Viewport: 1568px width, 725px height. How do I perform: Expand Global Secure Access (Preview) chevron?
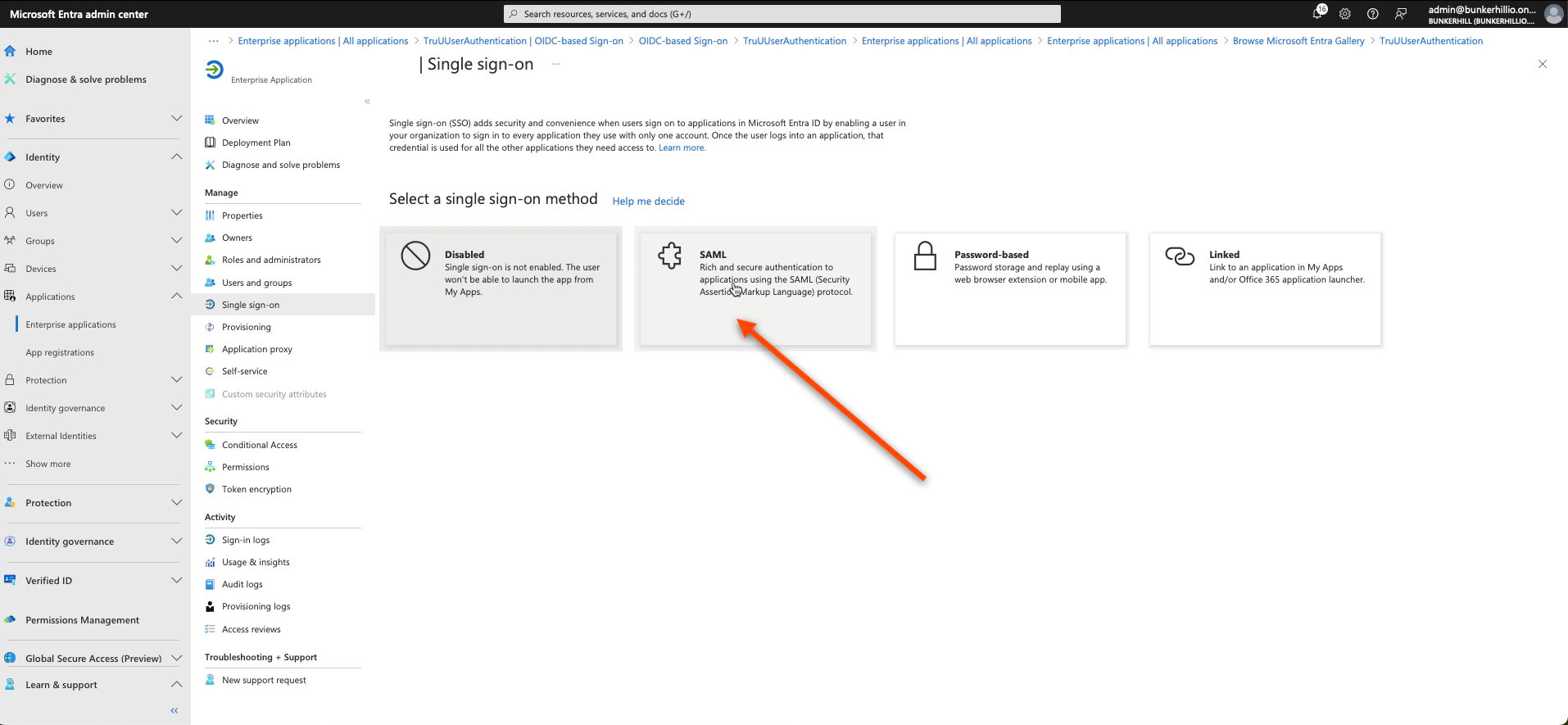(176, 658)
